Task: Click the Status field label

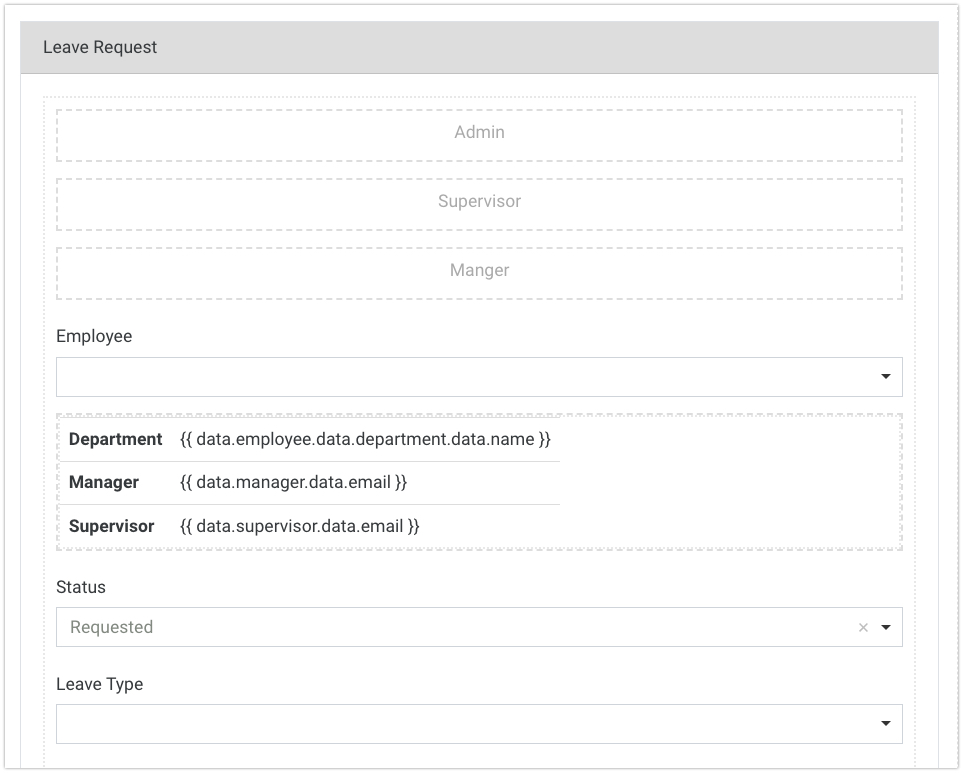Action: [81, 587]
